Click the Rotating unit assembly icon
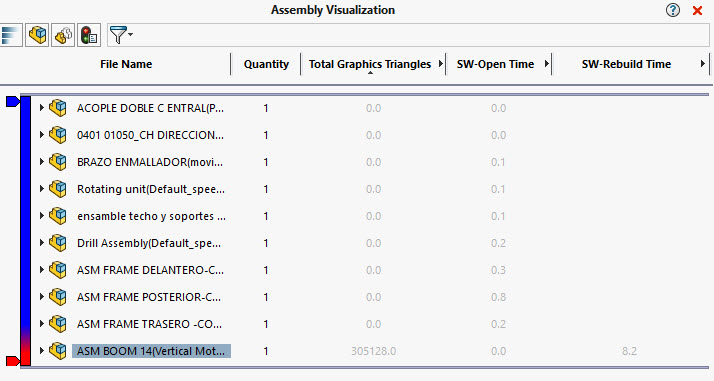The height and width of the screenshot is (381, 714). pyautogui.click(x=58, y=189)
